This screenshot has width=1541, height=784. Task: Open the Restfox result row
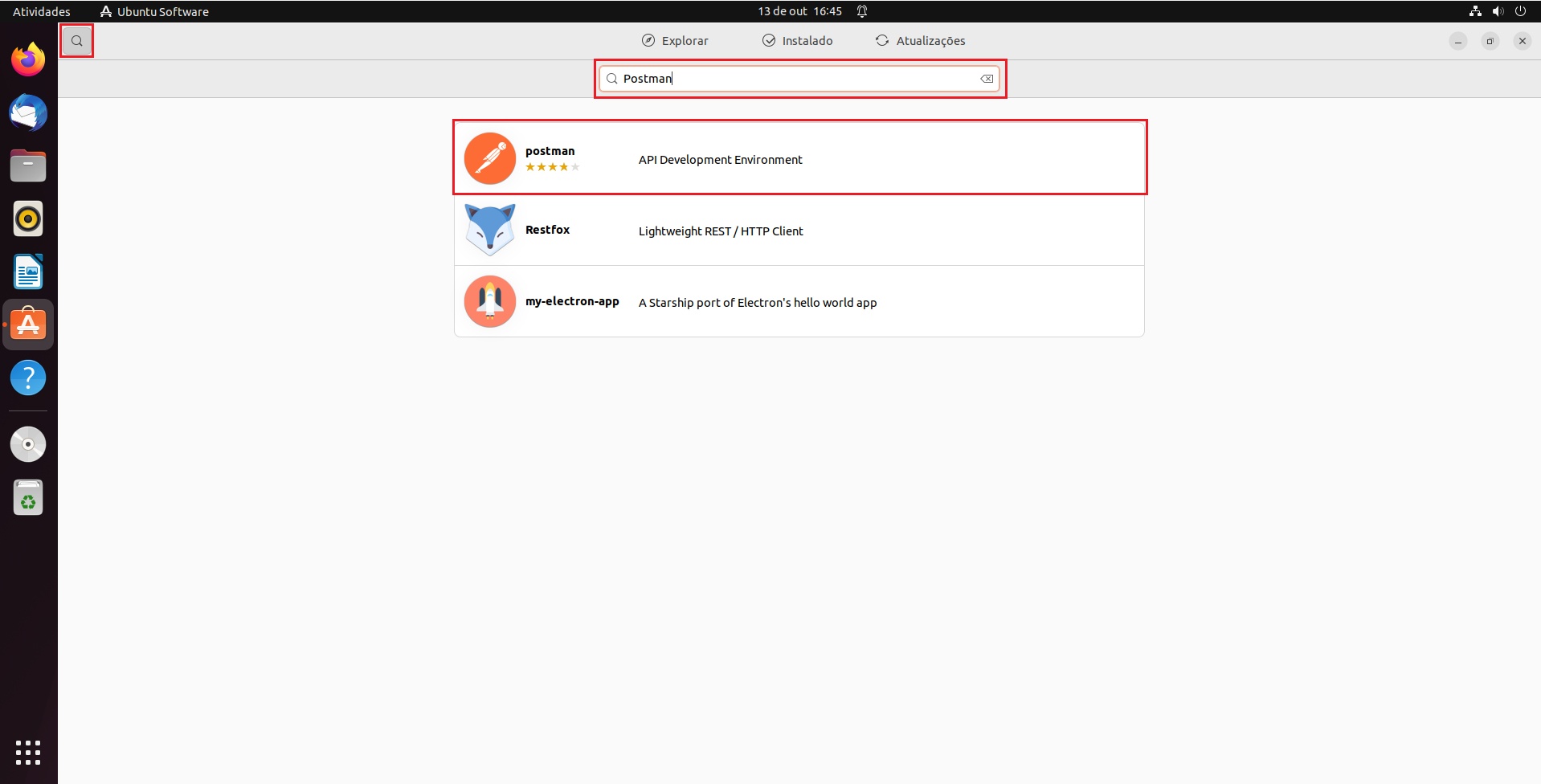[799, 230]
